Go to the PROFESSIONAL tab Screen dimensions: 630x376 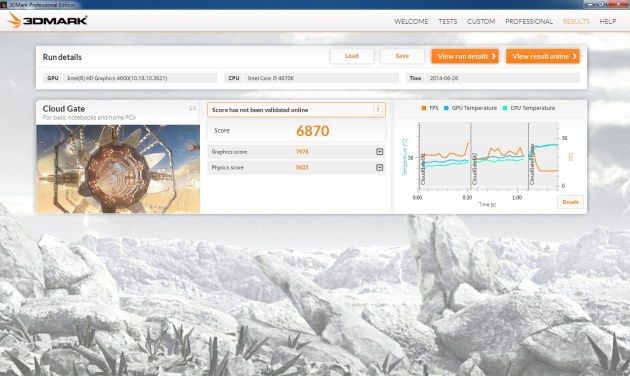pos(529,21)
